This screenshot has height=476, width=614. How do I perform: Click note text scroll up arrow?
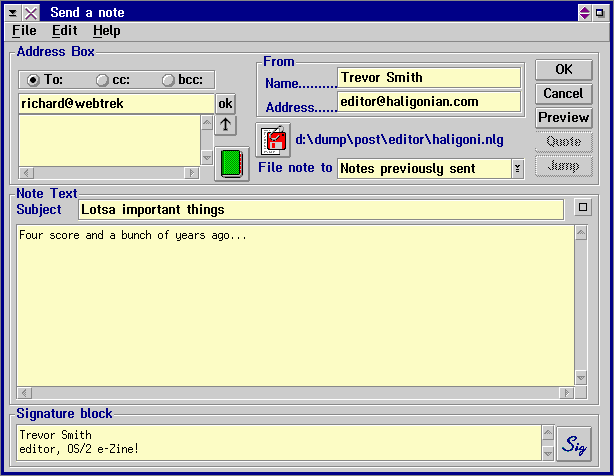(581, 233)
